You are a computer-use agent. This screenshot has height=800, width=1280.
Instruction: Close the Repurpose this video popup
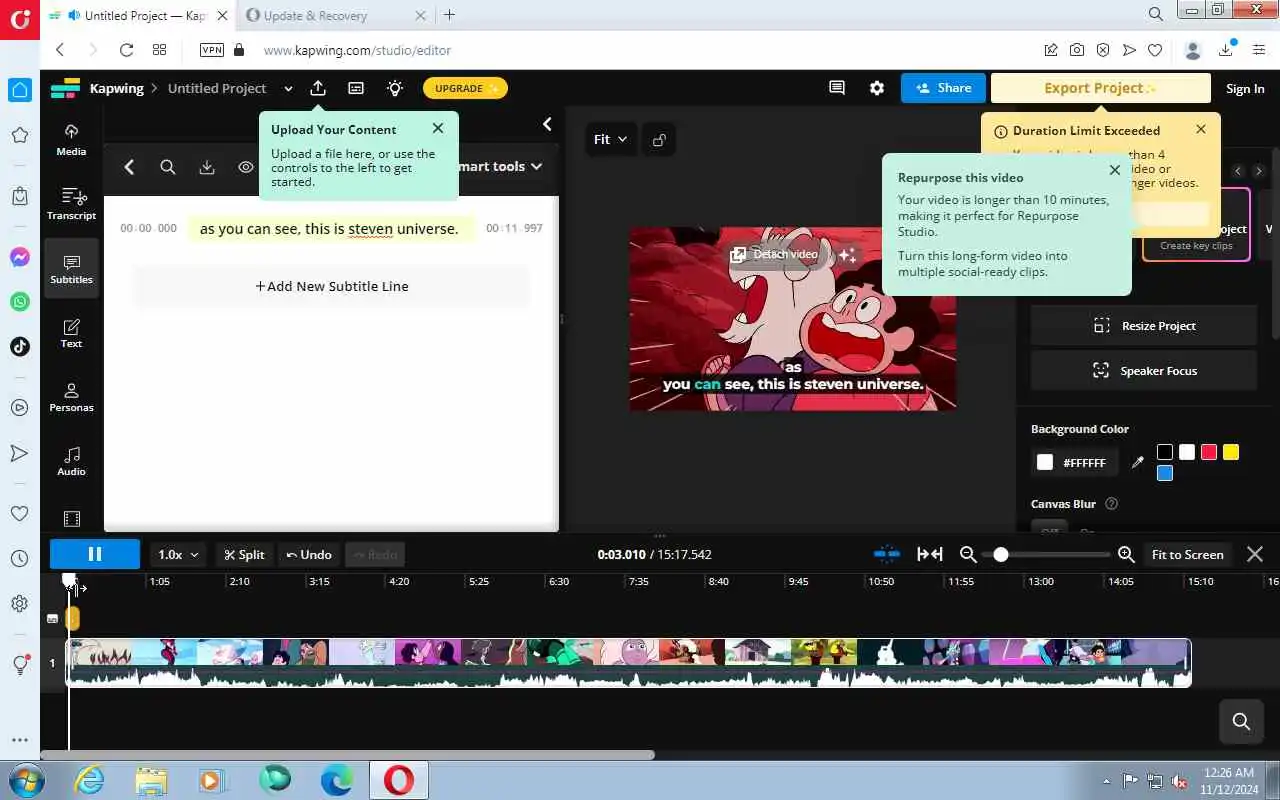click(1115, 170)
